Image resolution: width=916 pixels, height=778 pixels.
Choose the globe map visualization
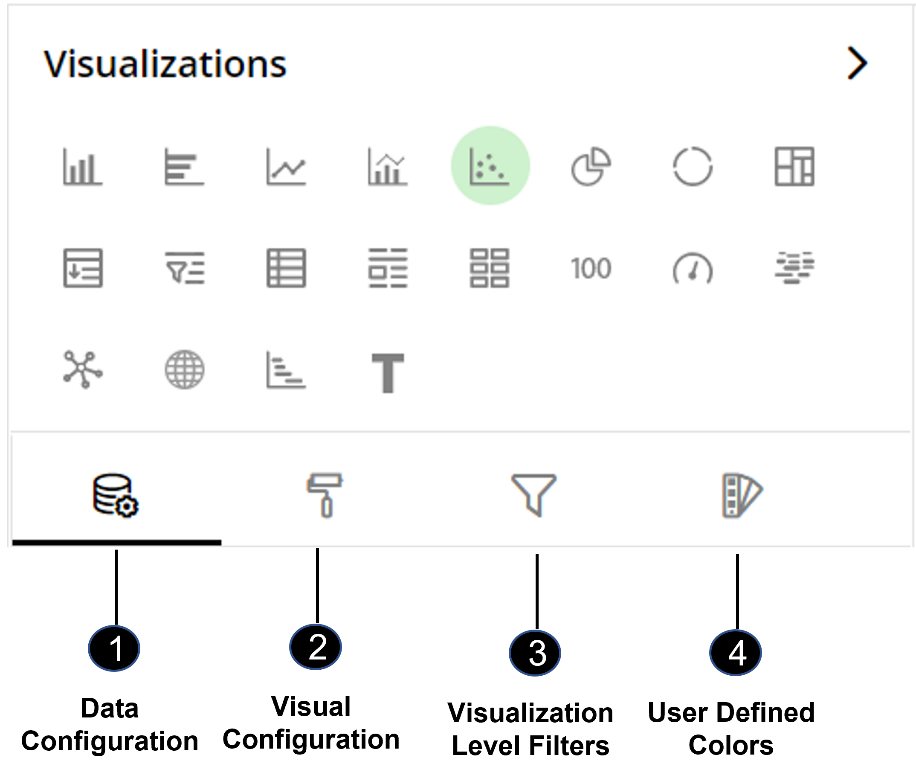coord(184,370)
